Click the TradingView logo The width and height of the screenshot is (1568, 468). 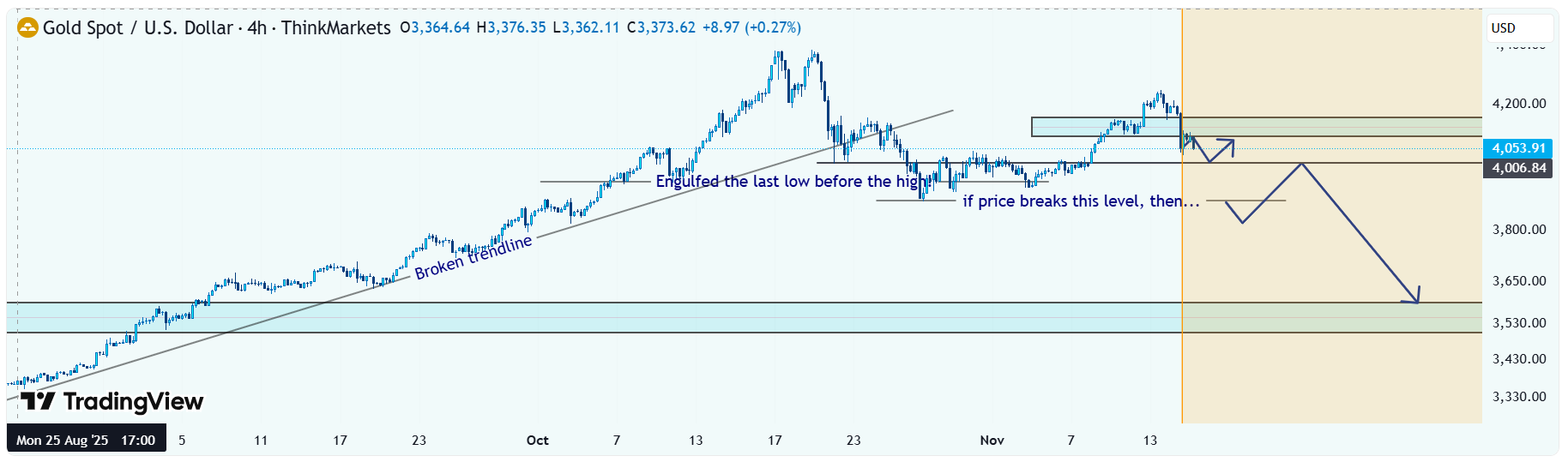[x=112, y=401]
